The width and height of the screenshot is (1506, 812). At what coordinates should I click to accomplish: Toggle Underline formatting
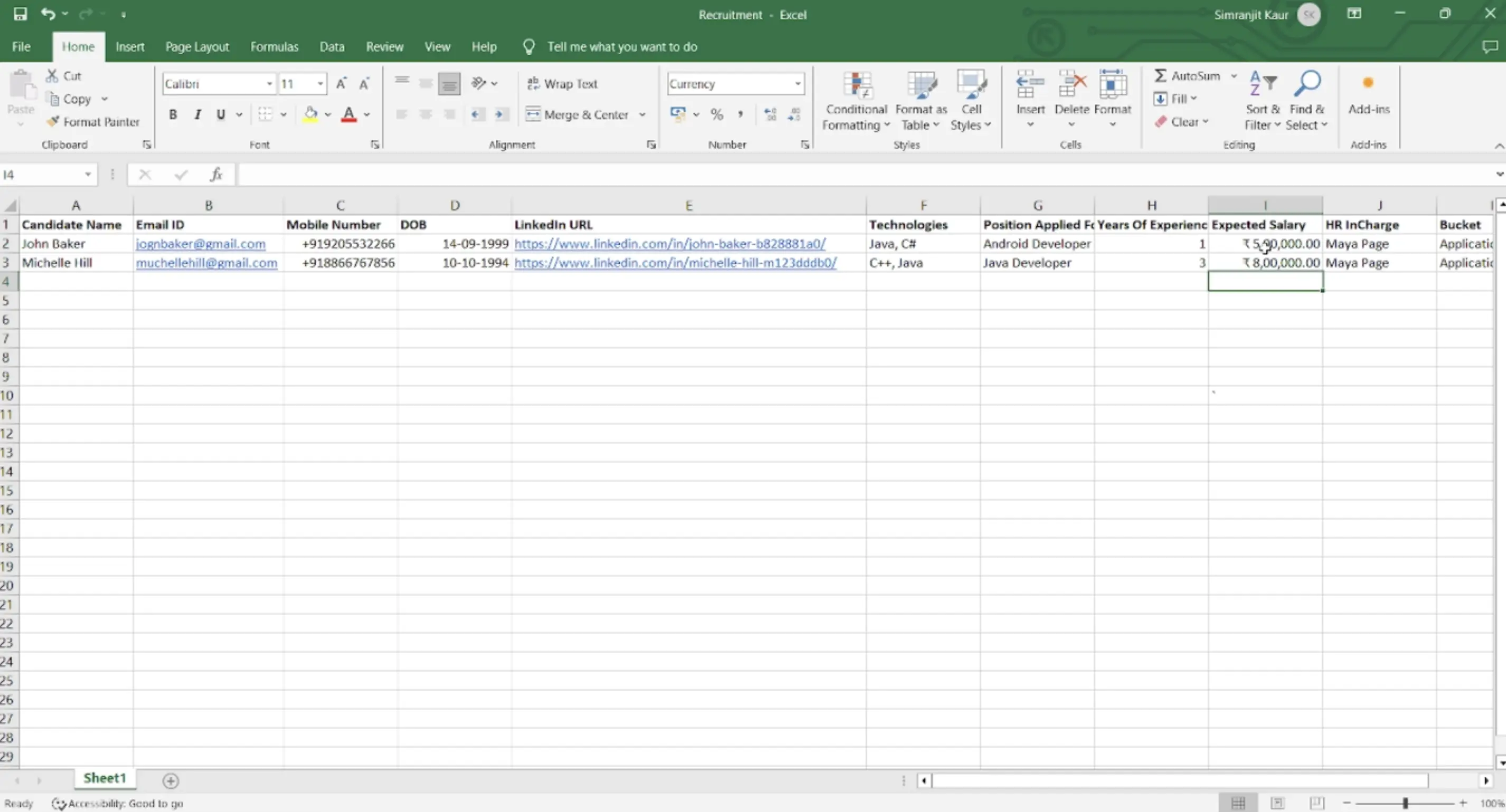(x=220, y=114)
